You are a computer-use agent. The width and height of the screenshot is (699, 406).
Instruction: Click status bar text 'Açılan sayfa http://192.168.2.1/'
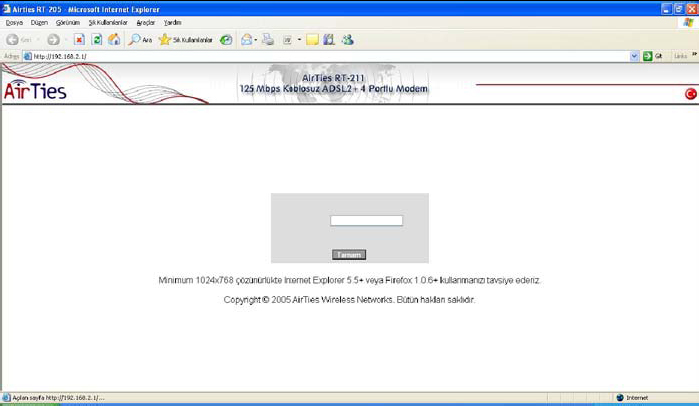tap(58, 398)
